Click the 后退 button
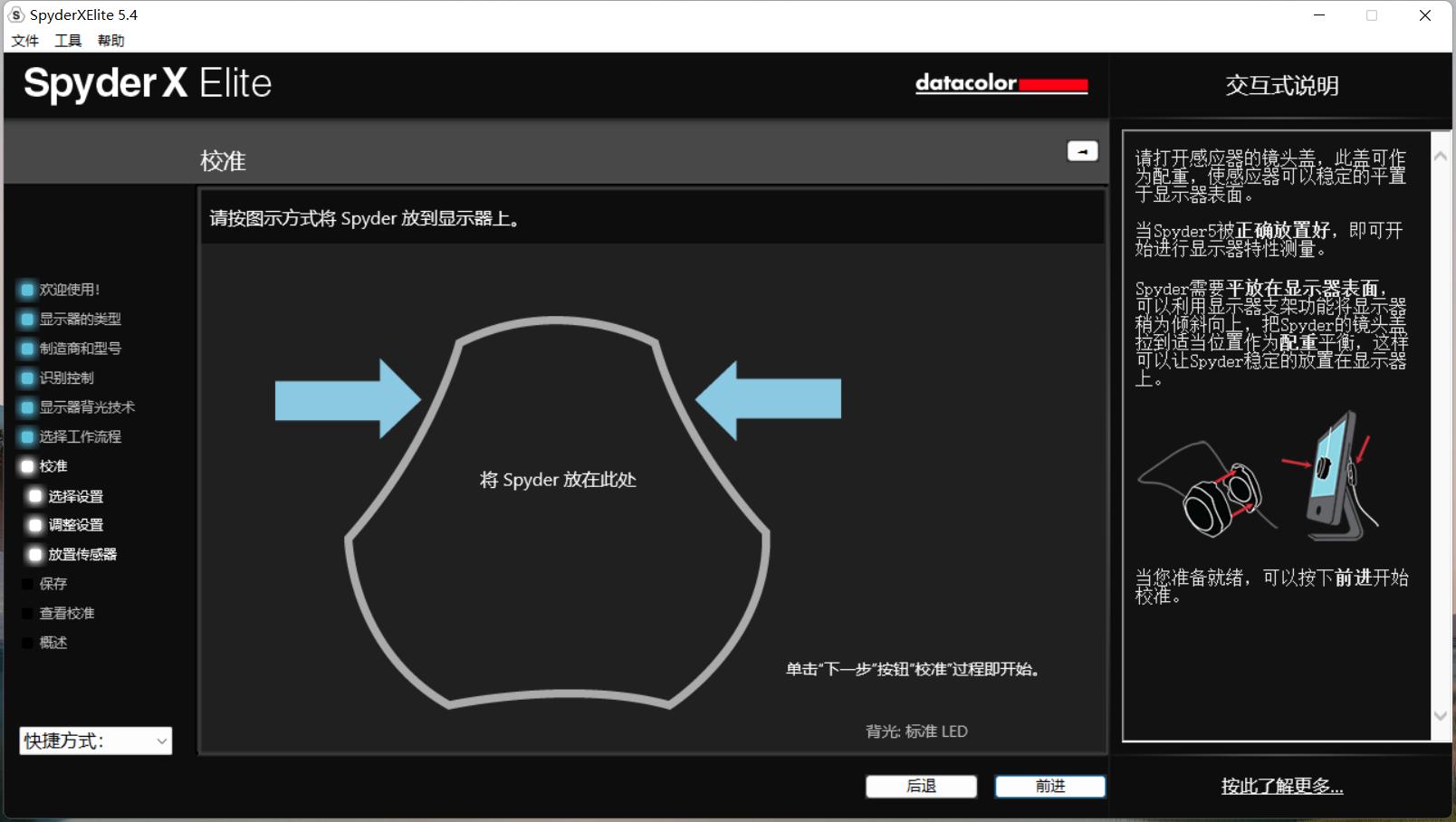The height and width of the screenshot is (822, 1456). (921, 787)
